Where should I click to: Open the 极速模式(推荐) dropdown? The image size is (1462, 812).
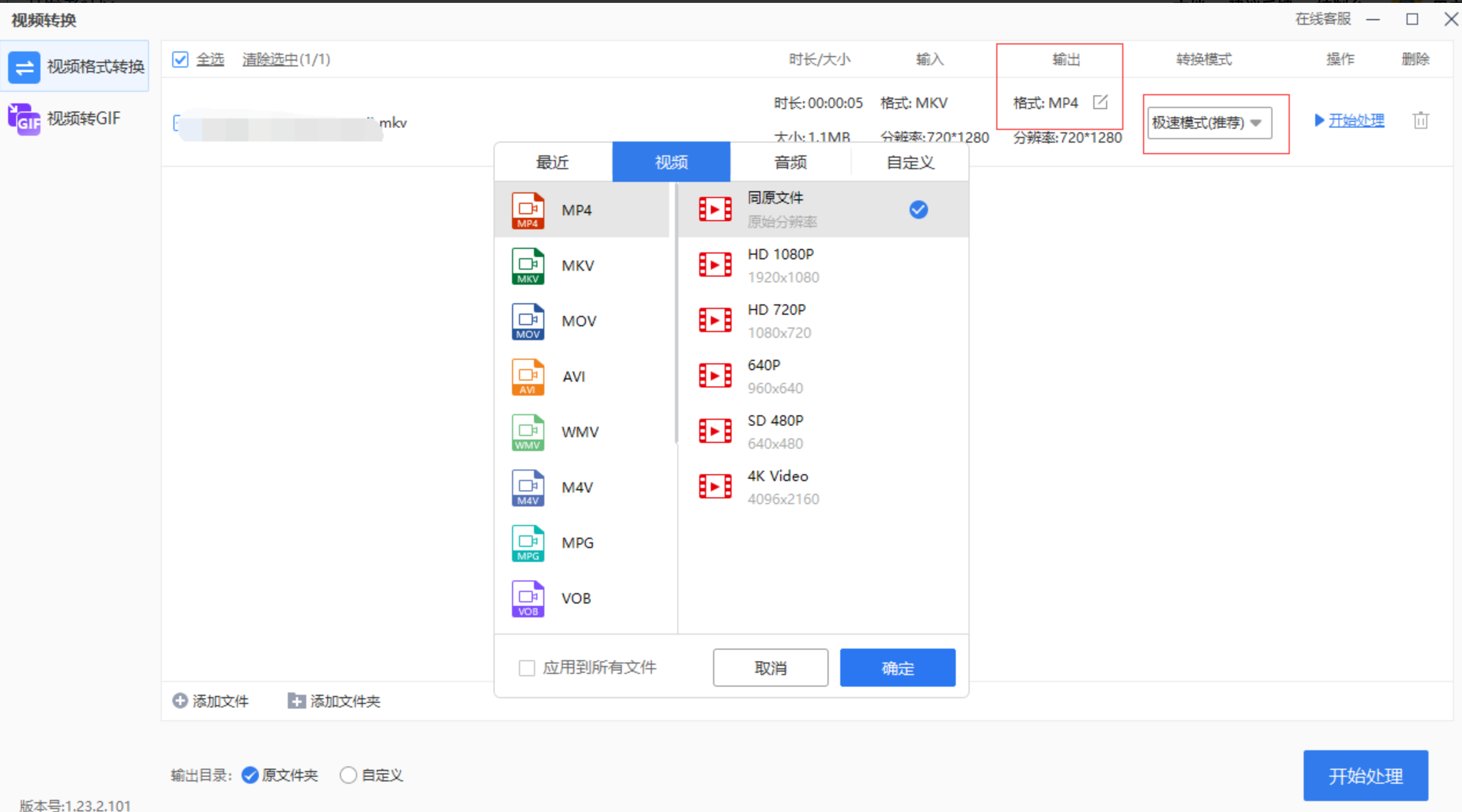tap(1209, 122)
